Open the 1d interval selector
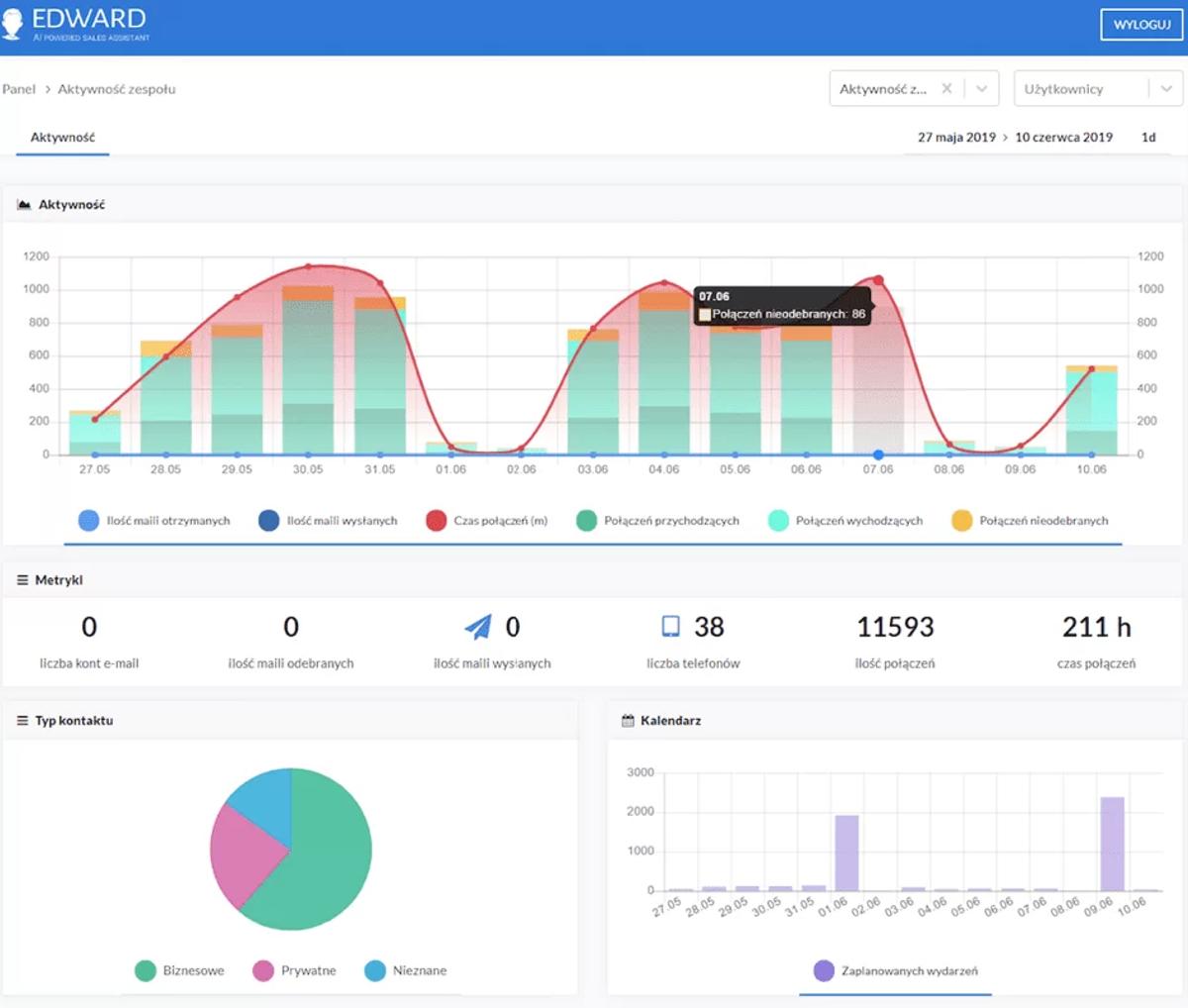The width and height of the screenshot is (1188, 1008). [x=1148, y=137]
